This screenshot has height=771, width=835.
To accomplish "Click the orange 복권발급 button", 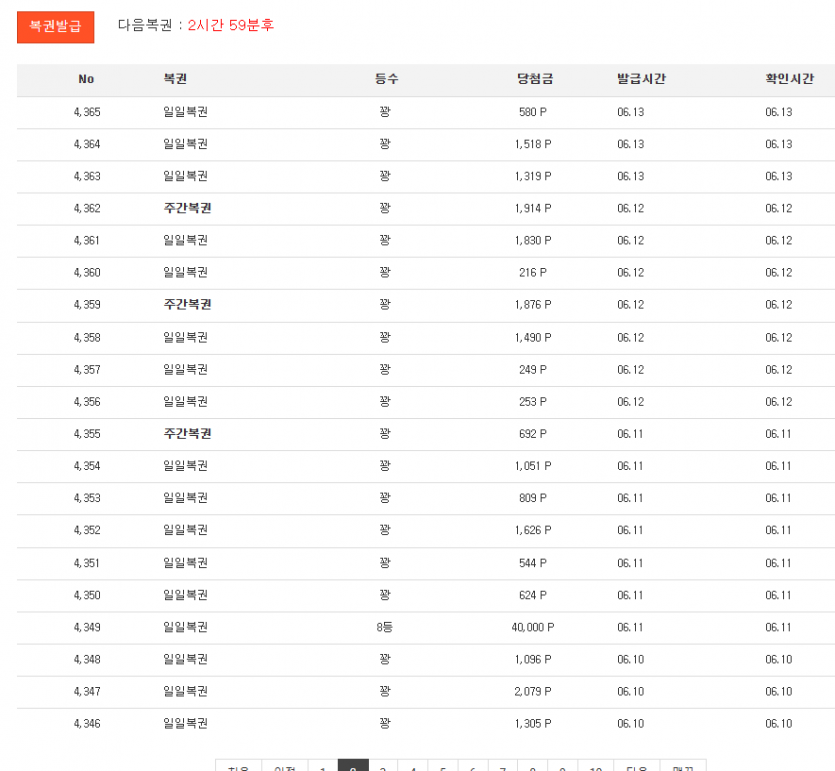I will pyautogui.click(x=55, y=27).
